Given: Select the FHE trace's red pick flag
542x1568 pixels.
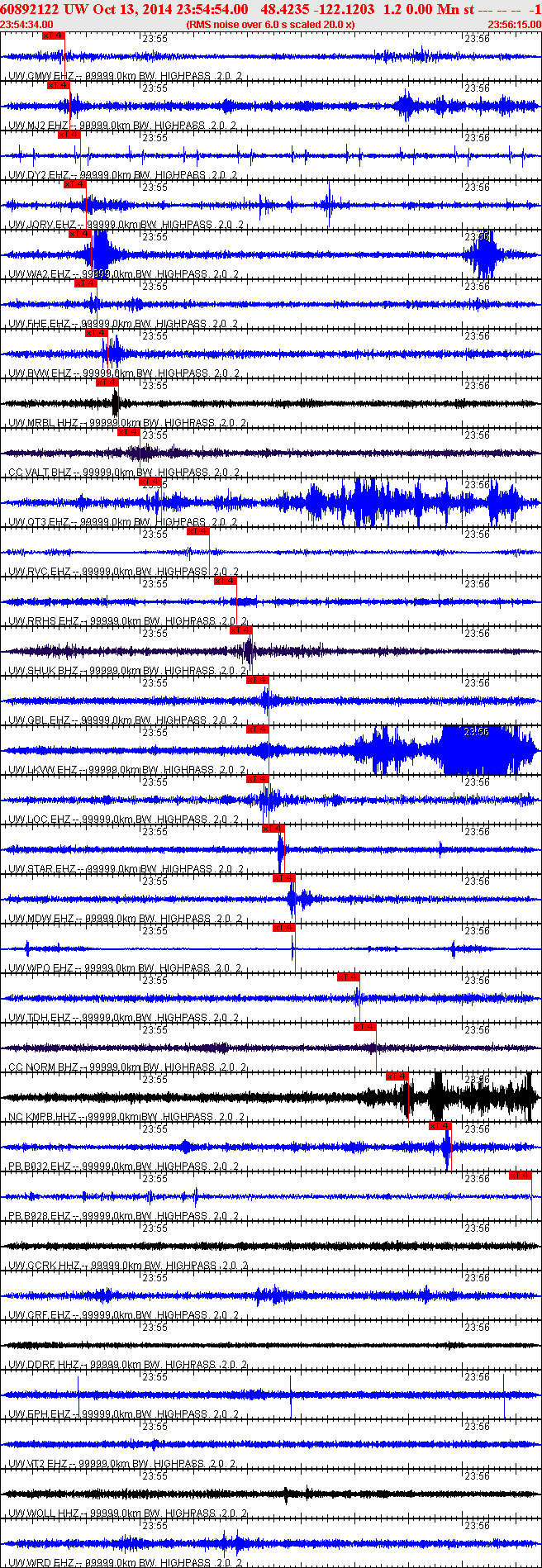Looking at the screenshot, I should tap(86, 283).
